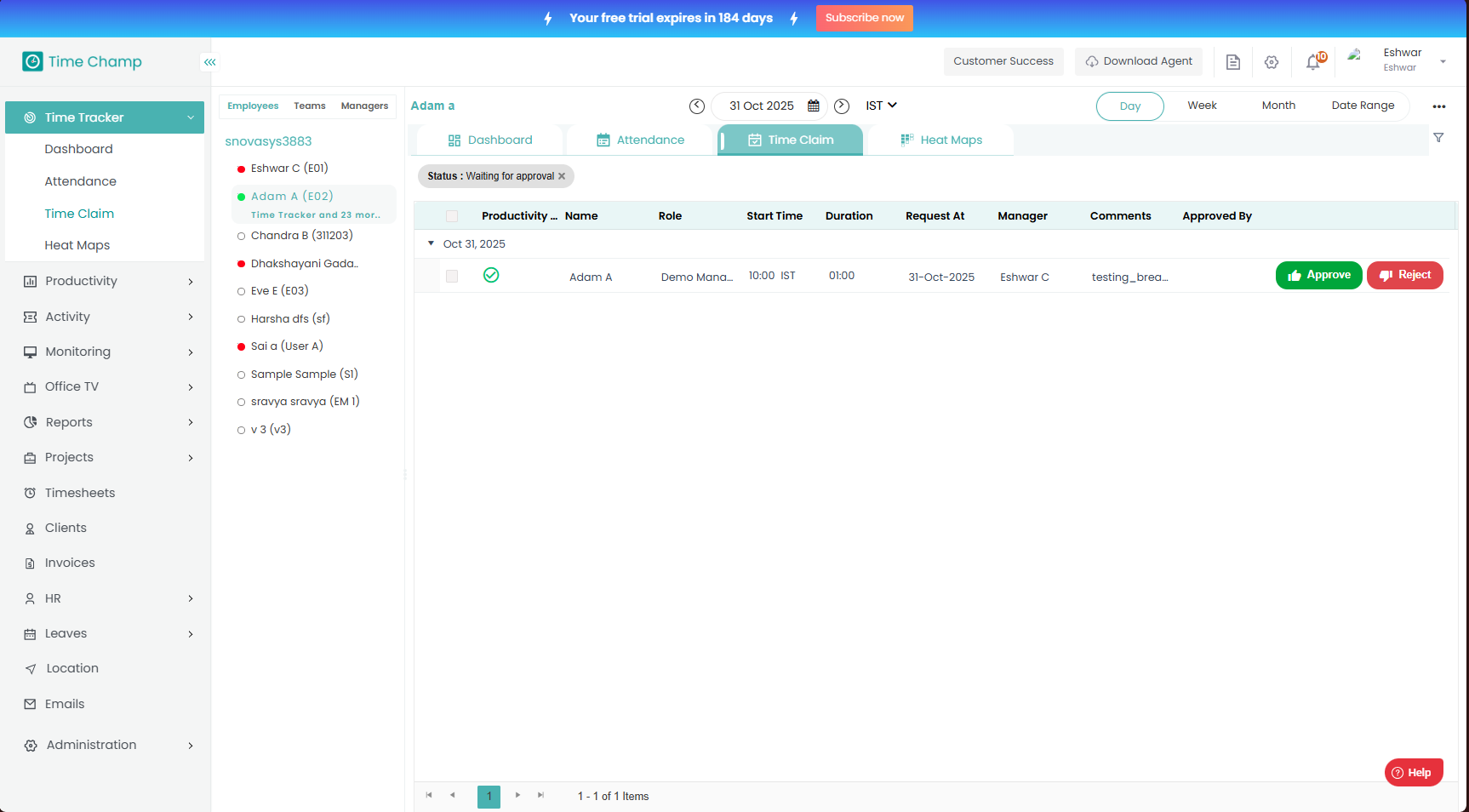Select the Week view option
Image resolution: width=1469 pixels, height=812 pixels.
[1202, 106]
